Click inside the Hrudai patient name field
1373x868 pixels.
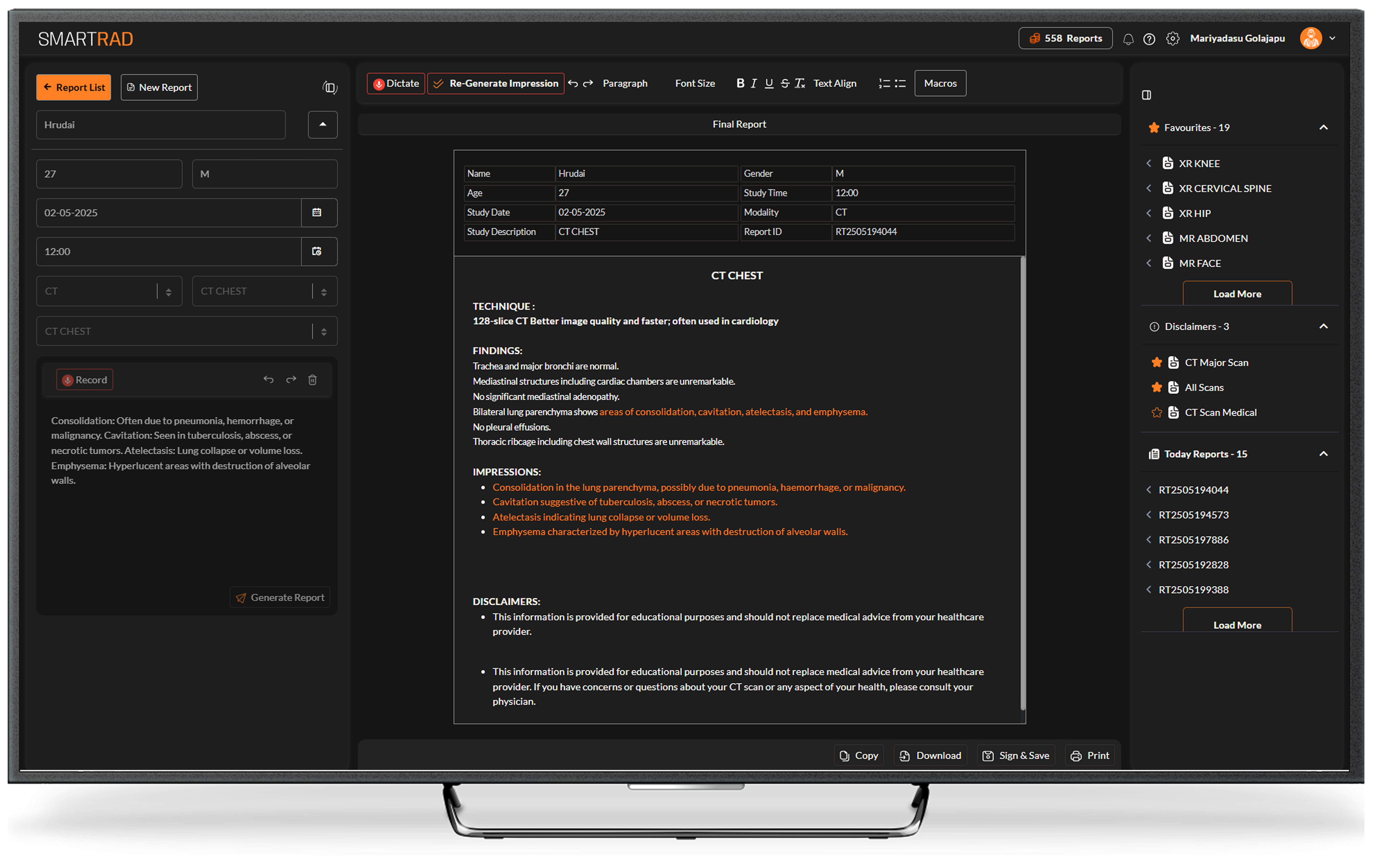(160, 124)
